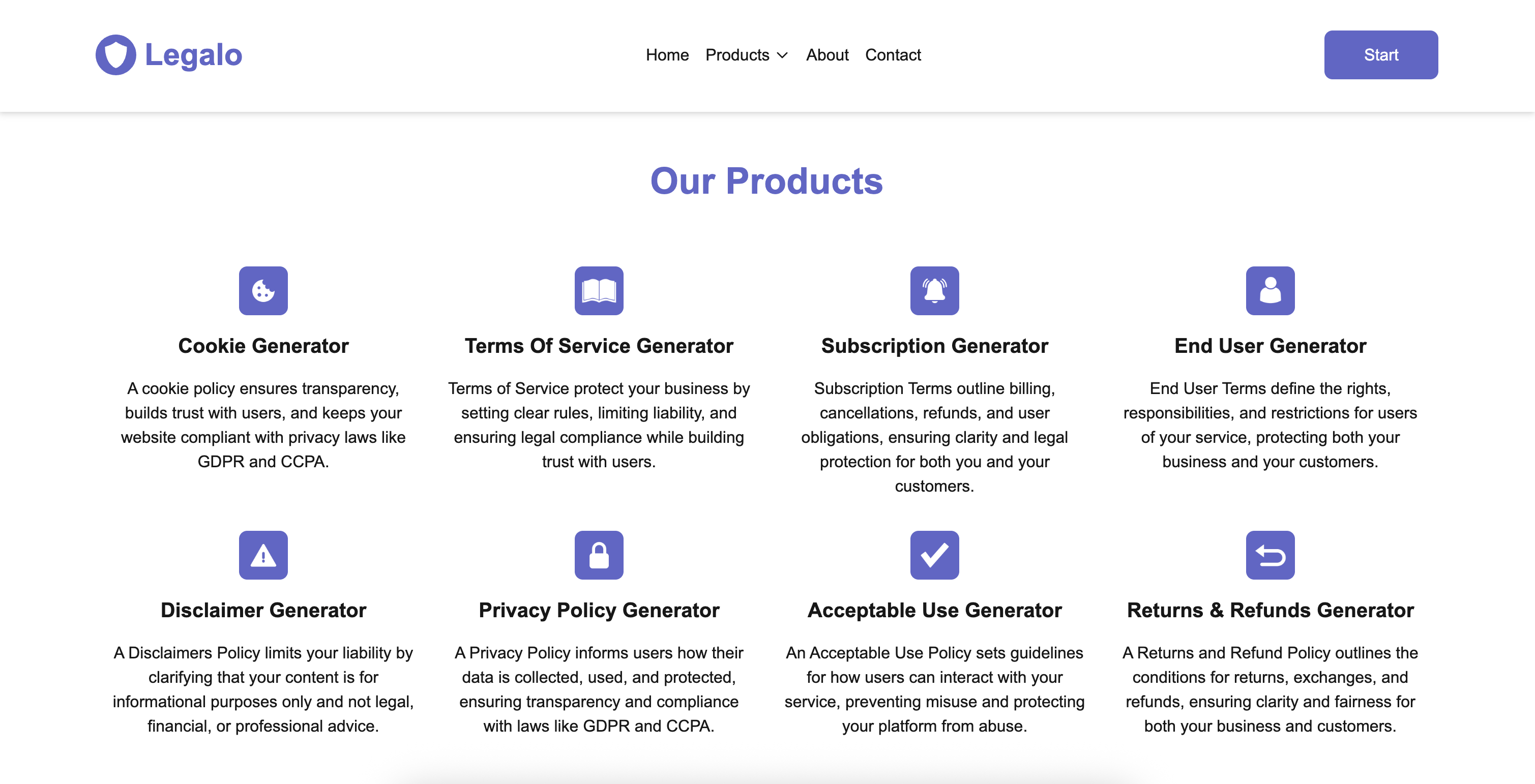The width and height of the screenshot is (1535, 784).
Task: Click the person icon for End User Generator
Action: pos(1270,291)
